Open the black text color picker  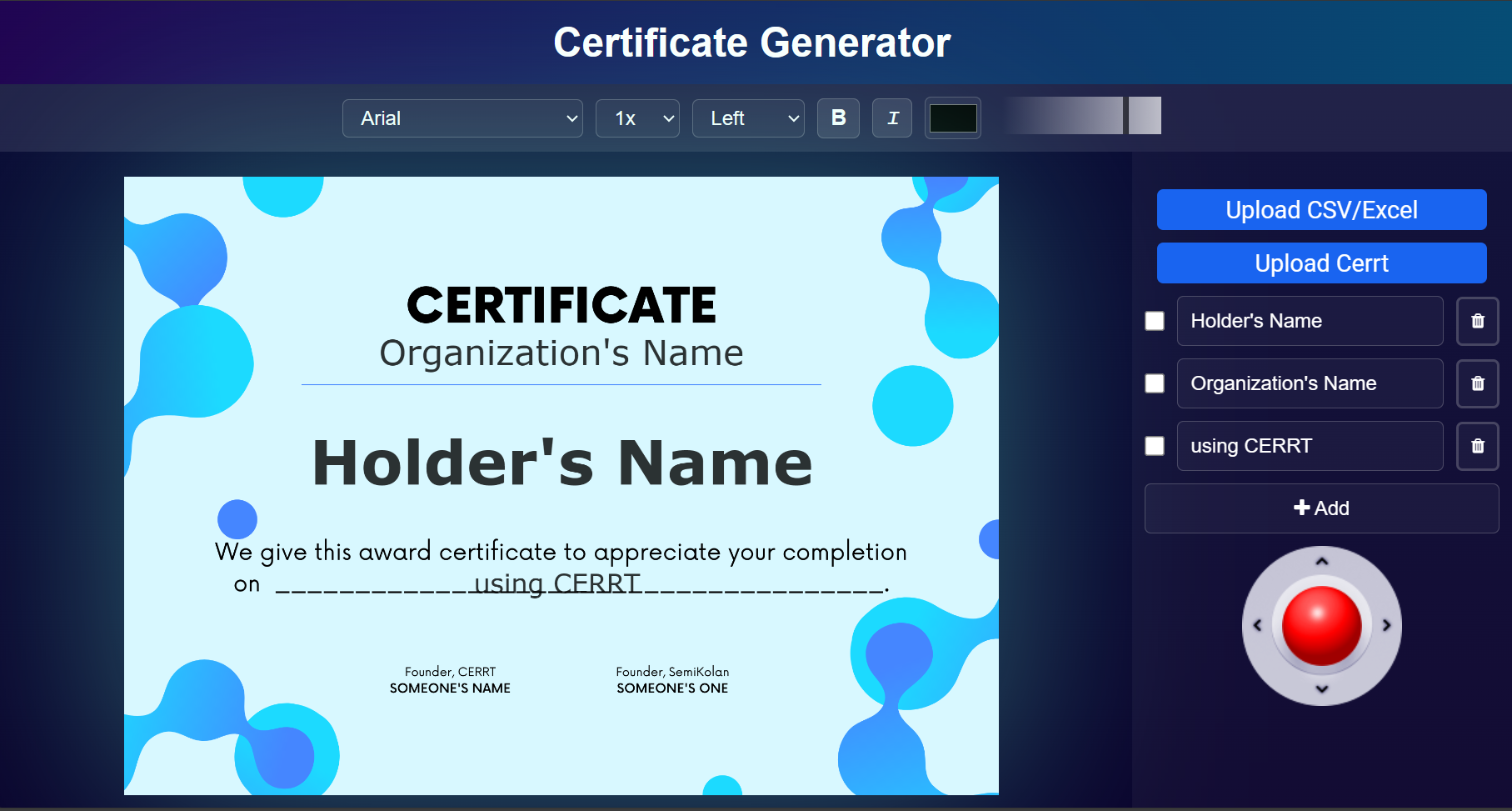tap(953, 118)
